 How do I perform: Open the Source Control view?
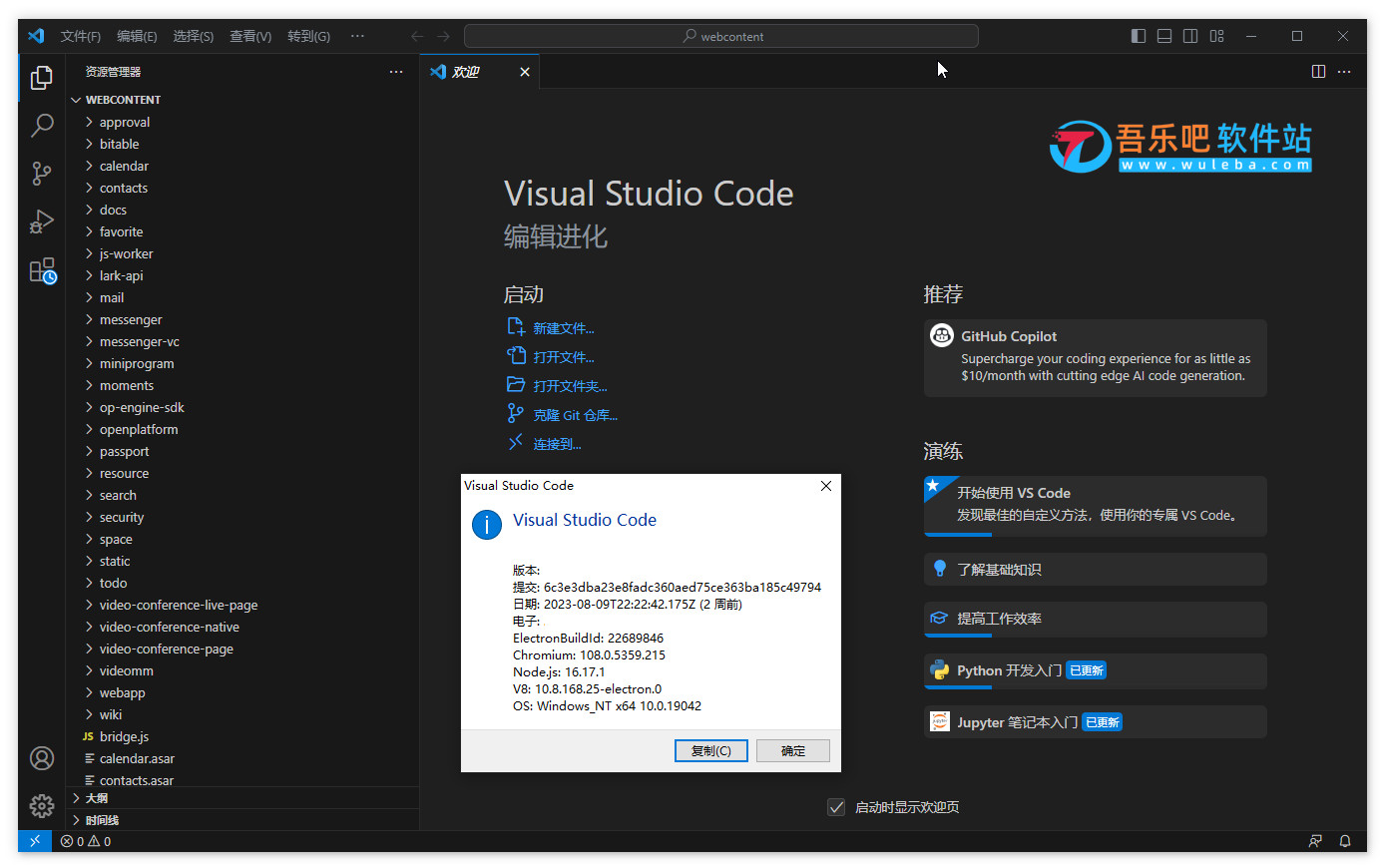tap(42, 174)
